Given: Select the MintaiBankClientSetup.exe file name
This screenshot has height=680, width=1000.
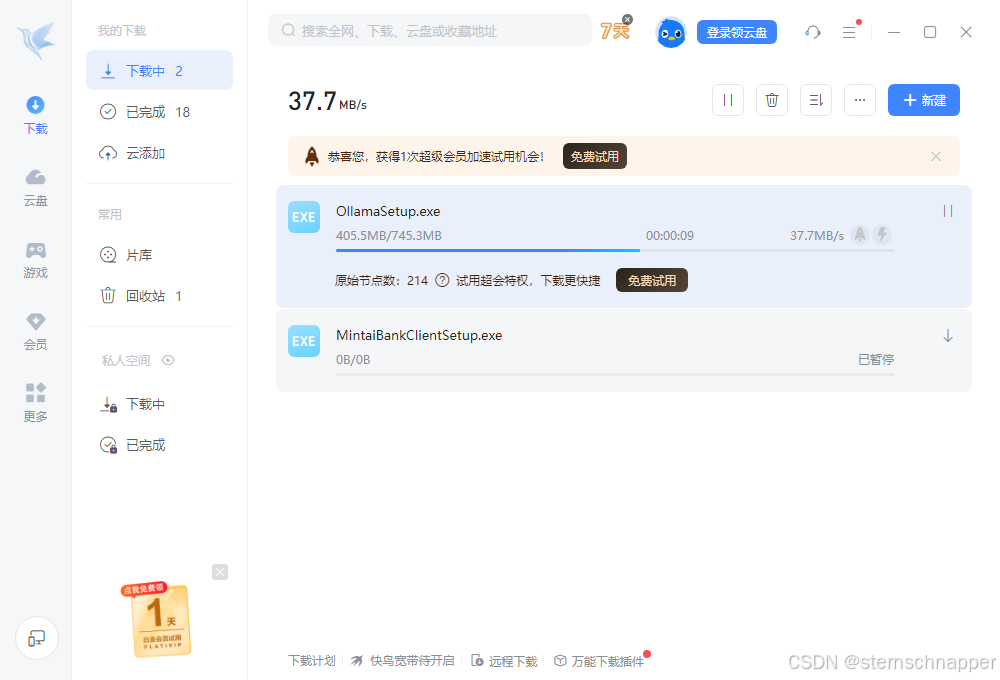Looking at the screenshot, I should pos(419,336).
